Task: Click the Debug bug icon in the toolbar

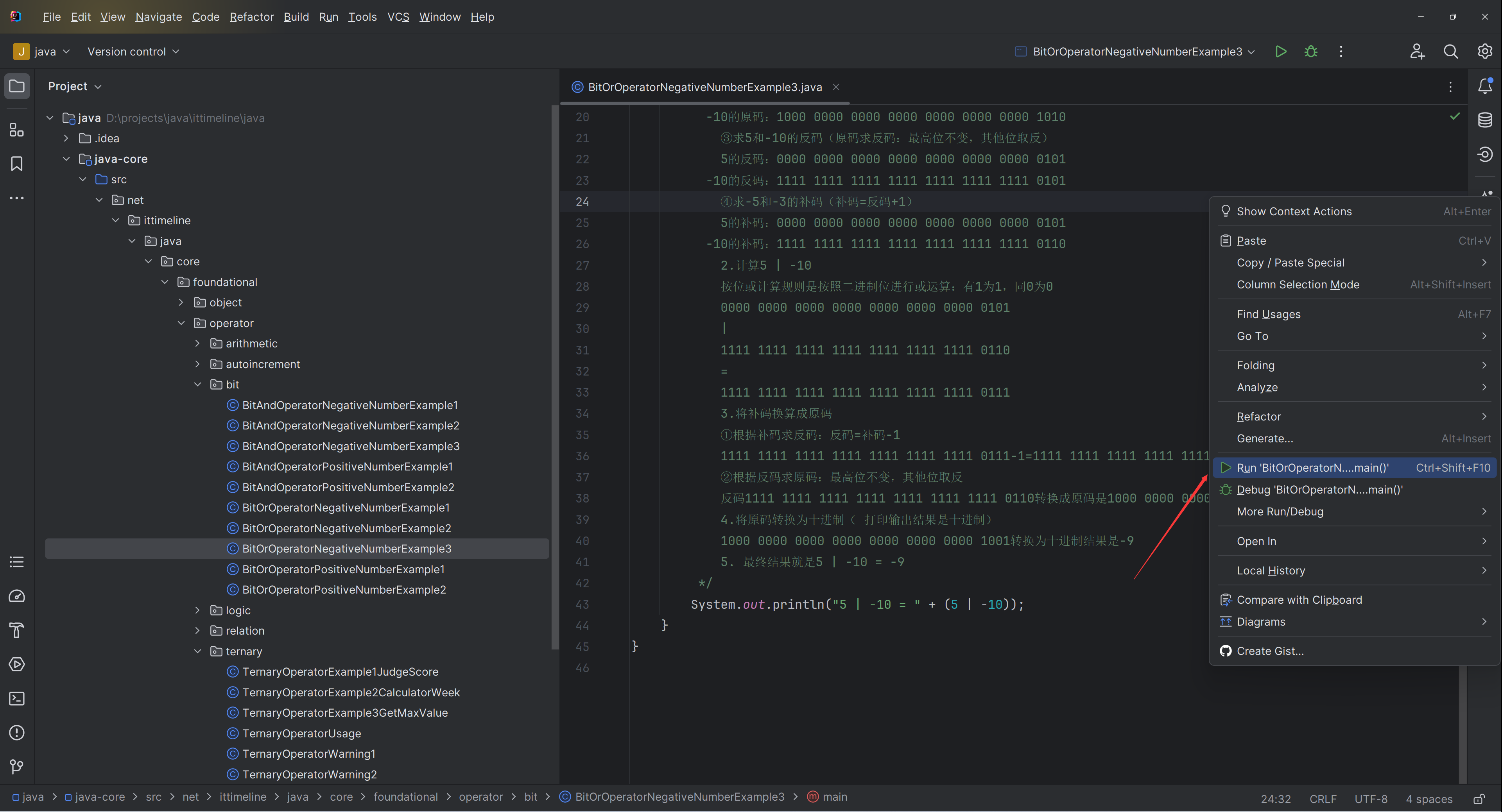Action: pyautogui.click(x=1311, y=51)
